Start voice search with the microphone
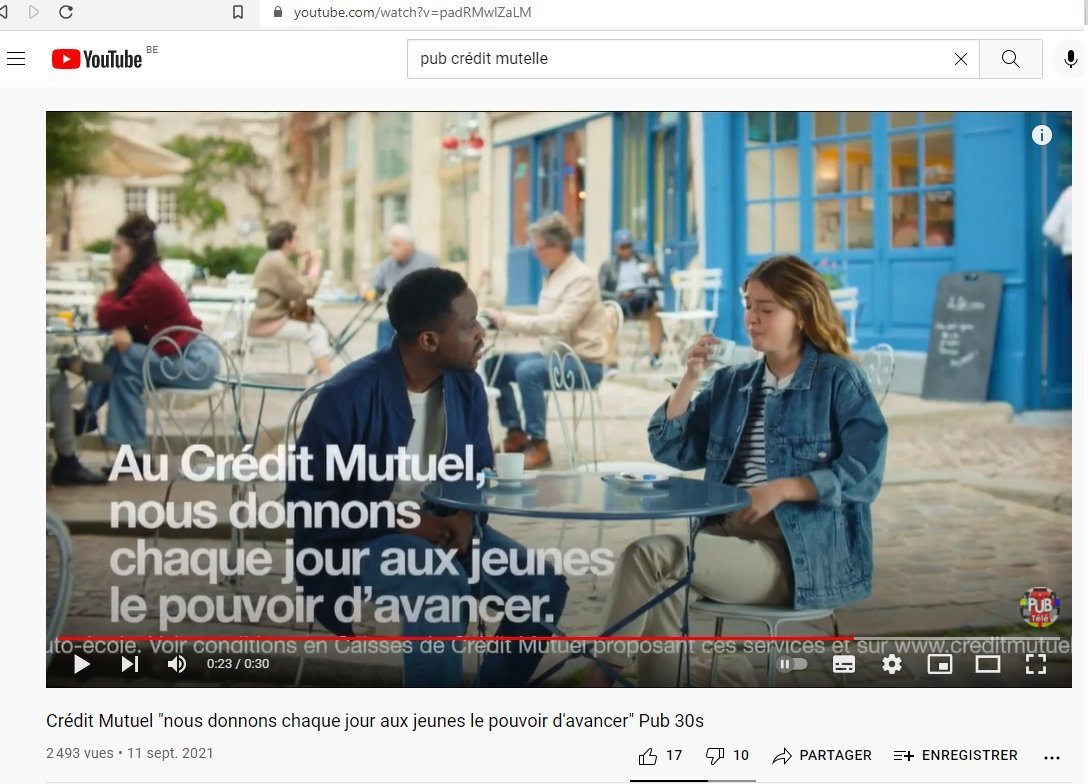Screen dimensions: 1088x784 coord(1071,59)
